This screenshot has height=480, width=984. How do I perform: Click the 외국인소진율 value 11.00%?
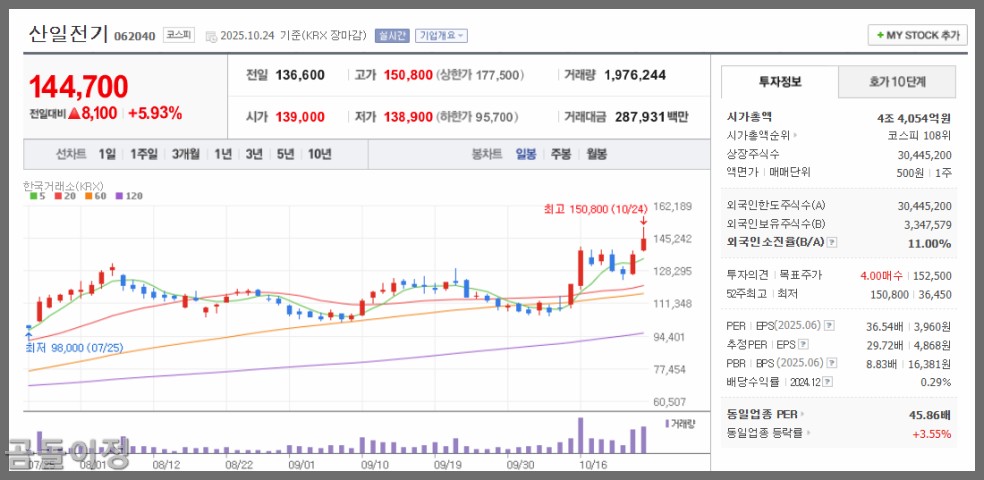click(x=929, y=243)
